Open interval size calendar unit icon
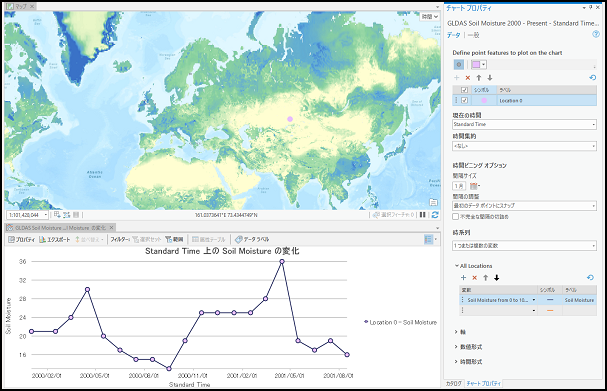The height and width of the screenshot is (391, 607). [474, 186]
